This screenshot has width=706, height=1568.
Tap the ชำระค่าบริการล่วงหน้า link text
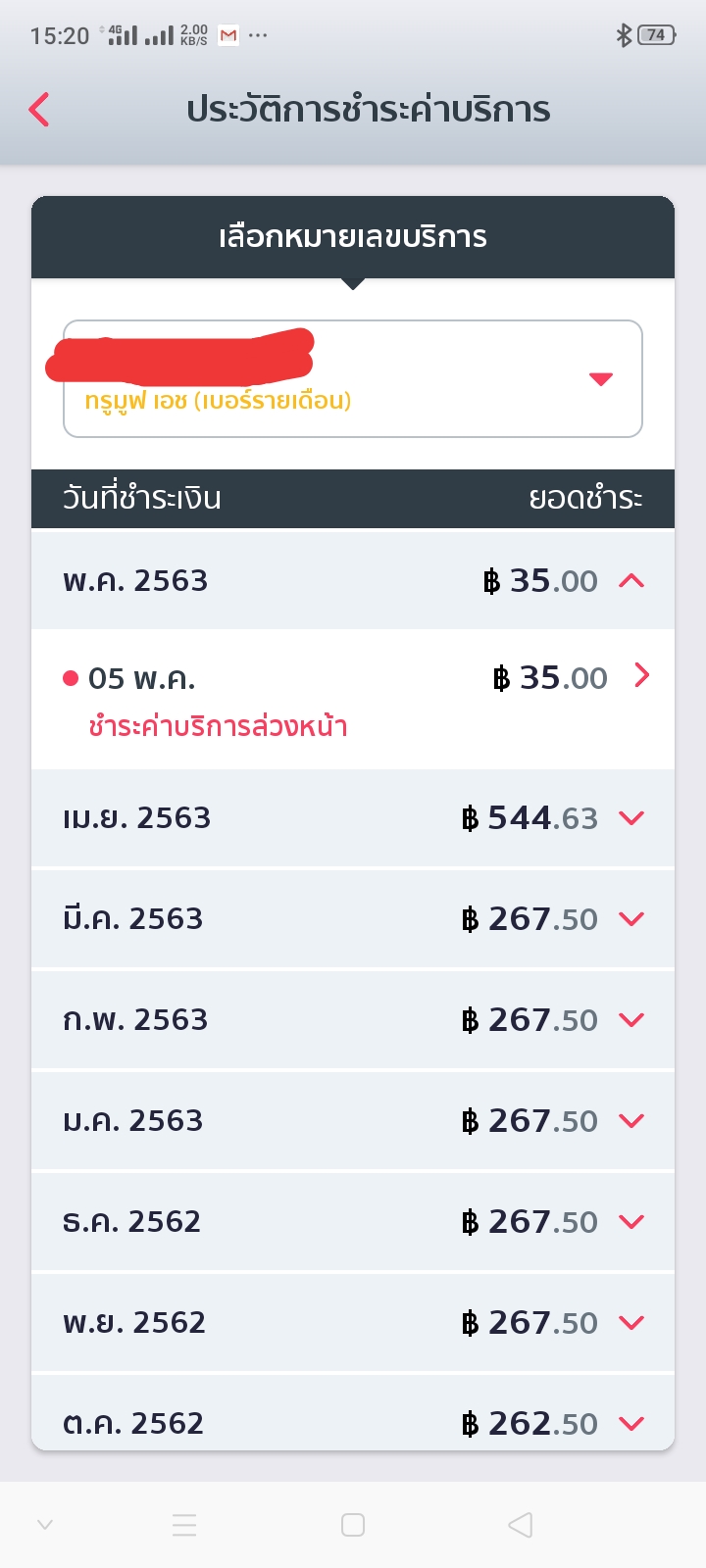pyautogui.click(x=218, y=727)
